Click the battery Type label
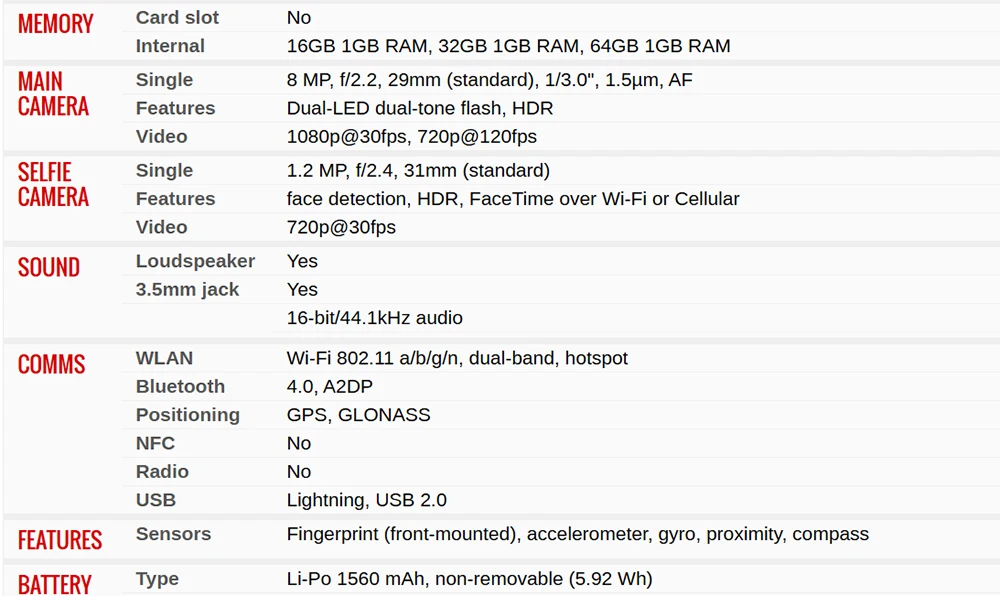This screenshot has width=1000, height=596. [x=157, y=579]
